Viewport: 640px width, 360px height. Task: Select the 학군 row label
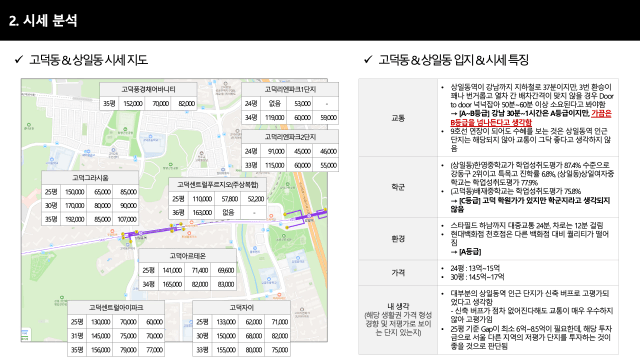398,187
